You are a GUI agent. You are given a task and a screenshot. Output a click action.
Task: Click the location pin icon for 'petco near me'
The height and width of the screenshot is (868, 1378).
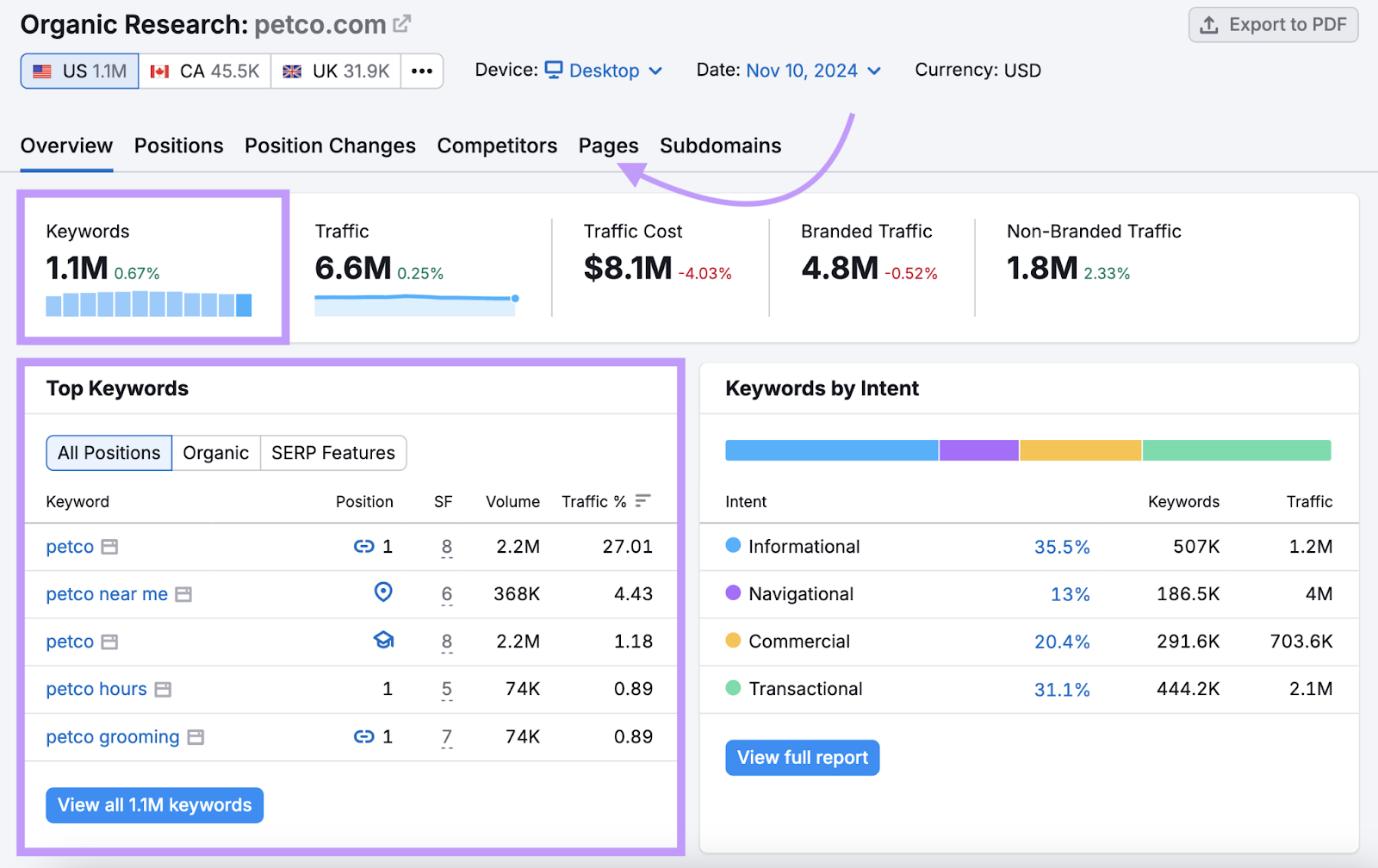(x=383, y=592)
